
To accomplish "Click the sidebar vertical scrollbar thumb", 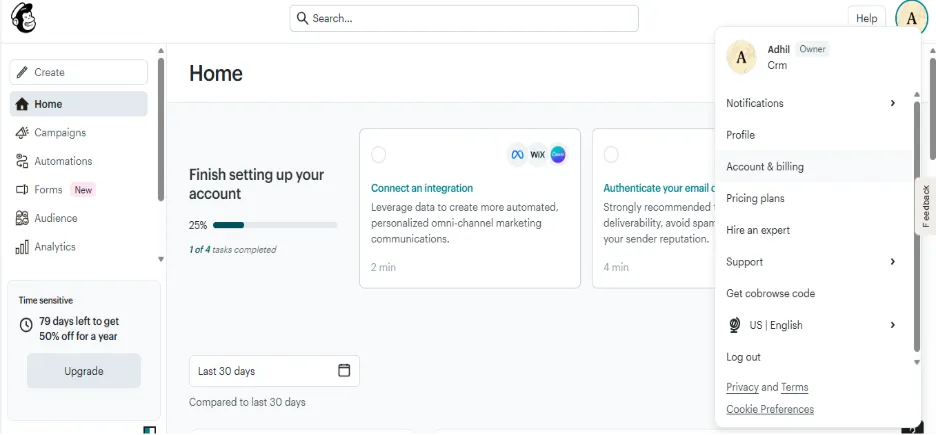I will point(161,129).
